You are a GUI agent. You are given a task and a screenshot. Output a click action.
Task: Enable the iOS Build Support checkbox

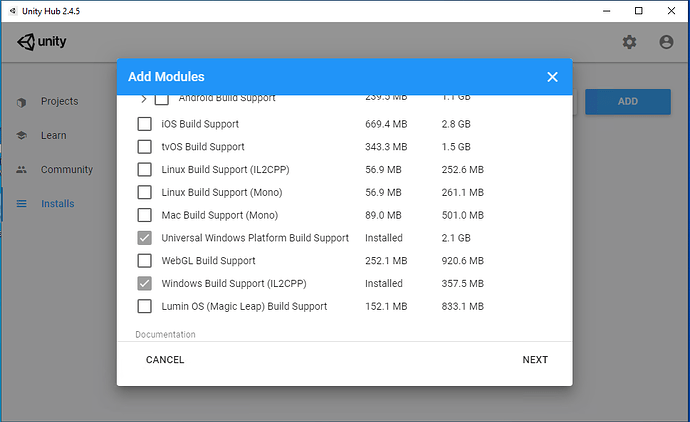coord(144,124)
